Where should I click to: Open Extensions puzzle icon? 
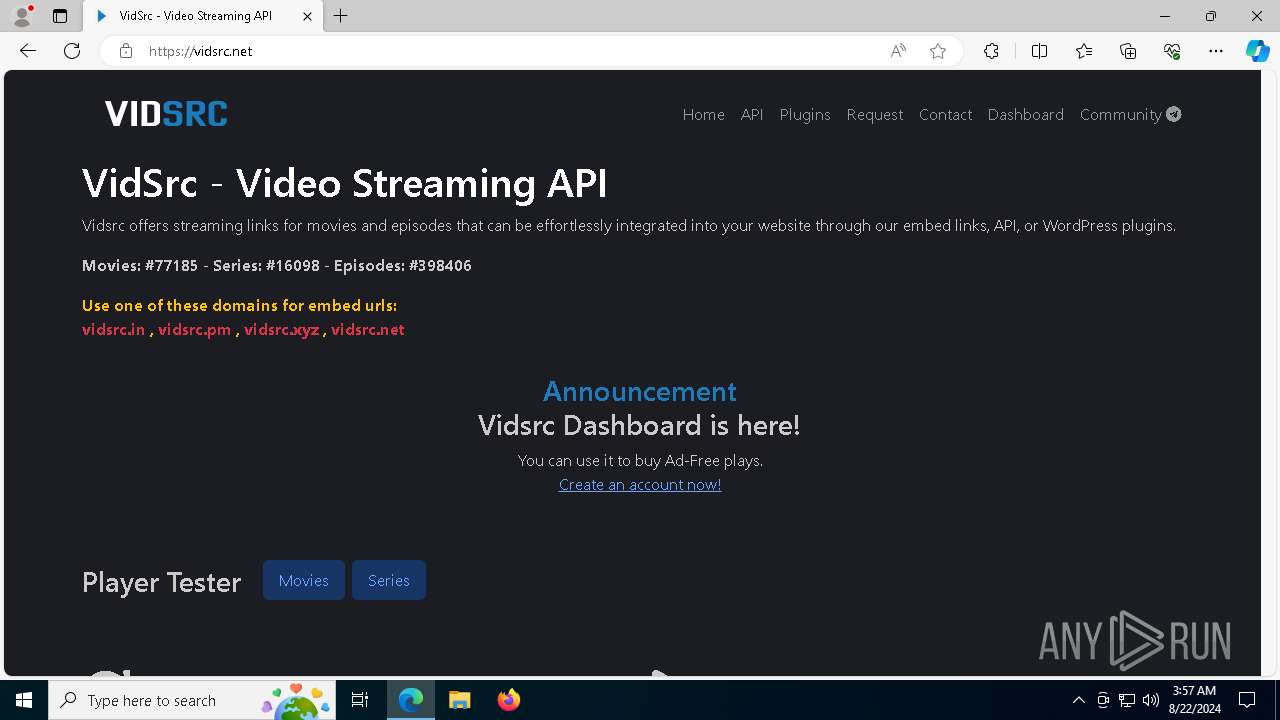point(991,51)
